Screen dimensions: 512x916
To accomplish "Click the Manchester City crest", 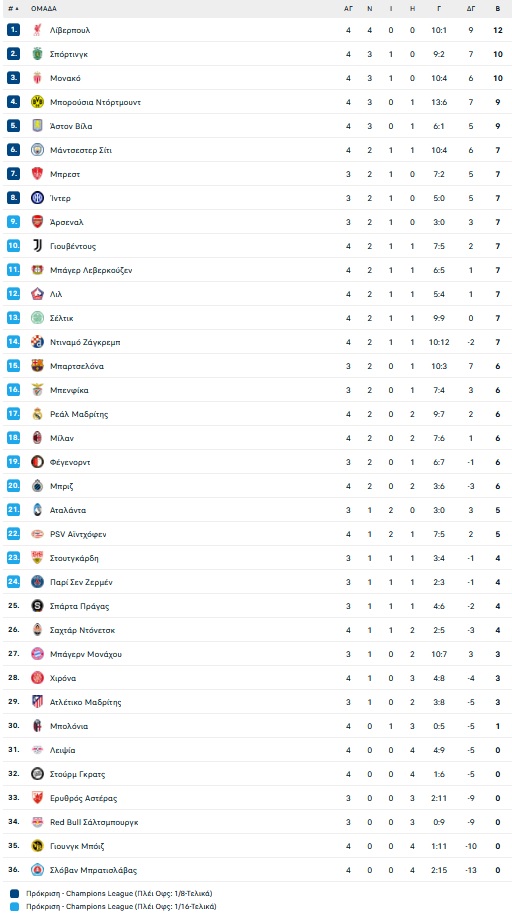I will (x=37, y=150).
